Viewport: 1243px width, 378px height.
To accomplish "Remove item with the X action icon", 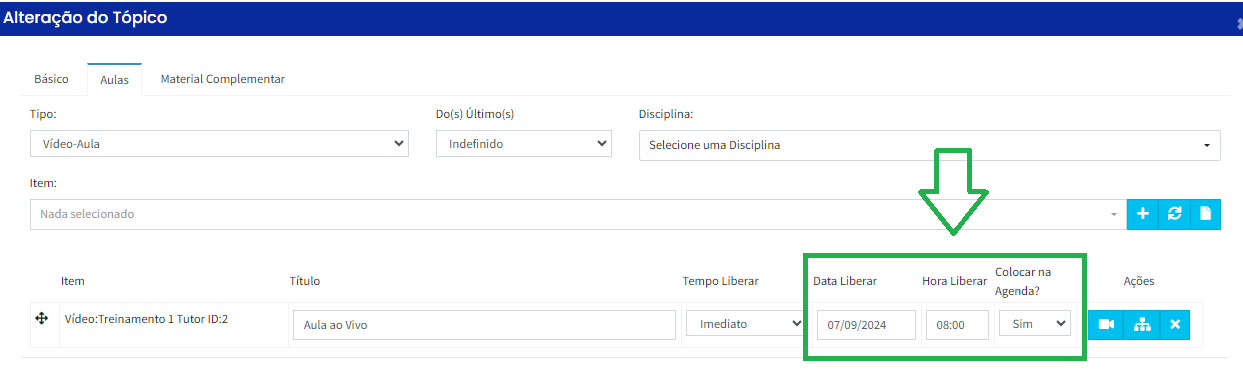I will [x=1175, y=324].
